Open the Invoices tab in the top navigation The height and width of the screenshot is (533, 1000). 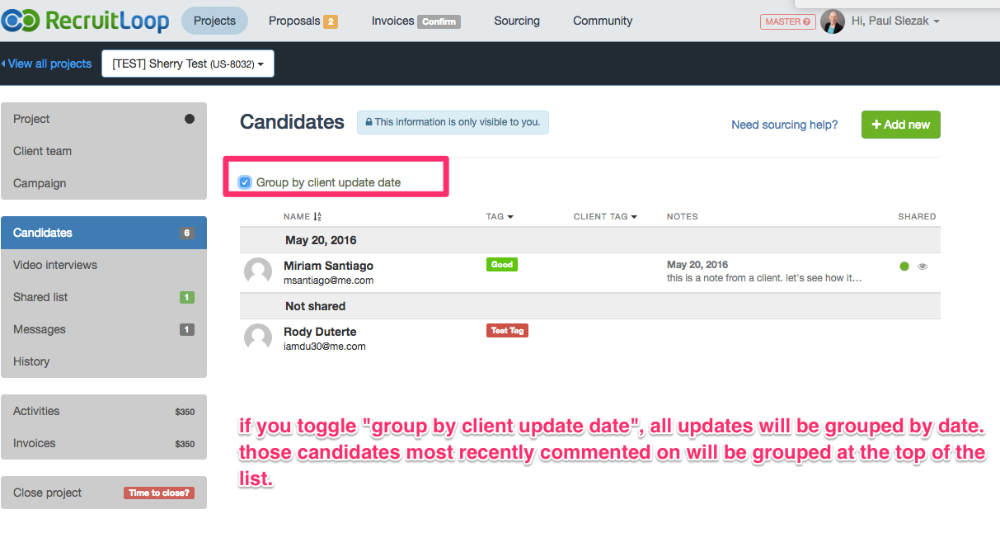pyautogui.click(x=392, y=21)
